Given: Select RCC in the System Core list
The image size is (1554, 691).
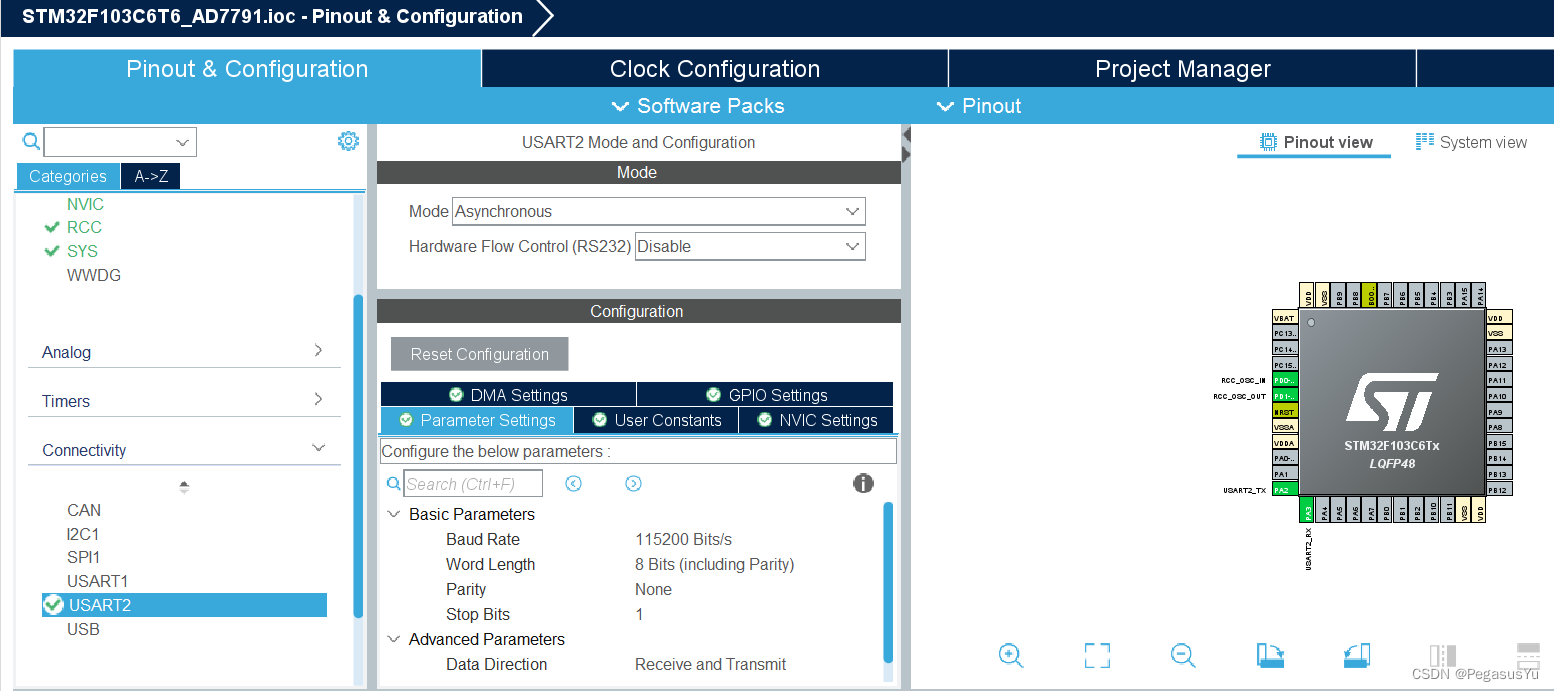Looking at the screenshot, I should click(x=84, y=227).
